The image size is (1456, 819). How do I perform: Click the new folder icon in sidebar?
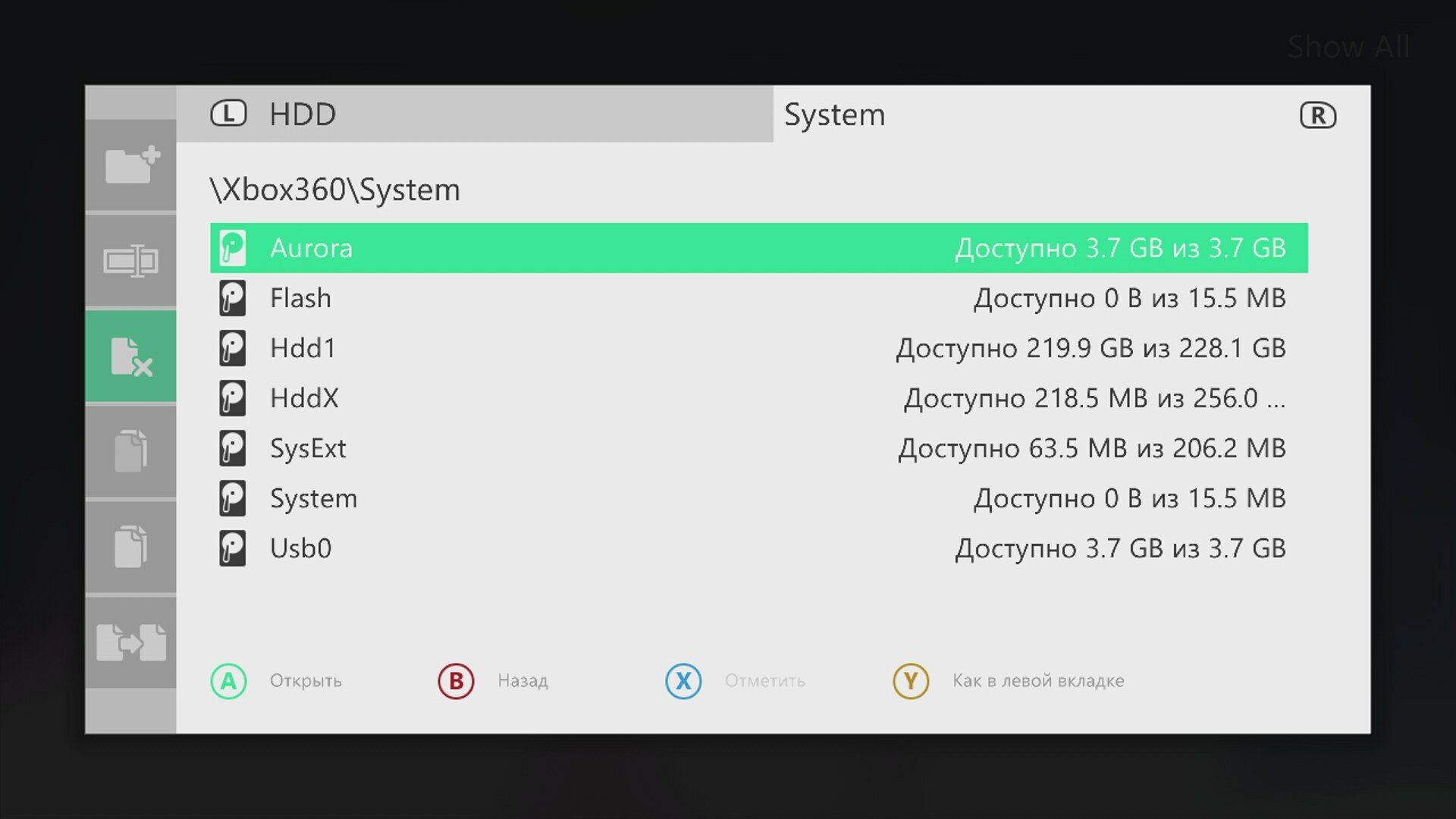click(131, 165)
